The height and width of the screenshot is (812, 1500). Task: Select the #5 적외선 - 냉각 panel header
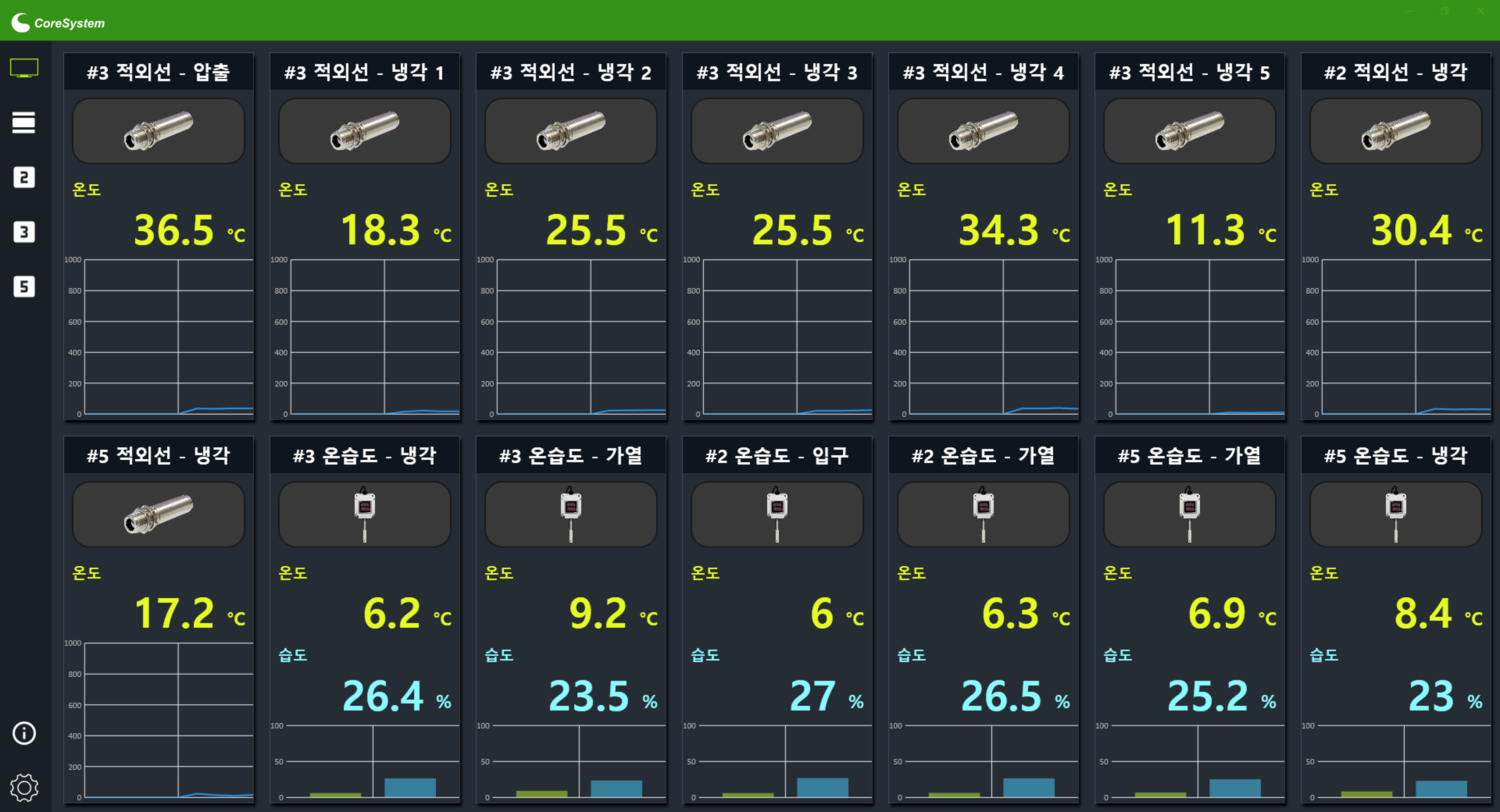click(159, 455)
